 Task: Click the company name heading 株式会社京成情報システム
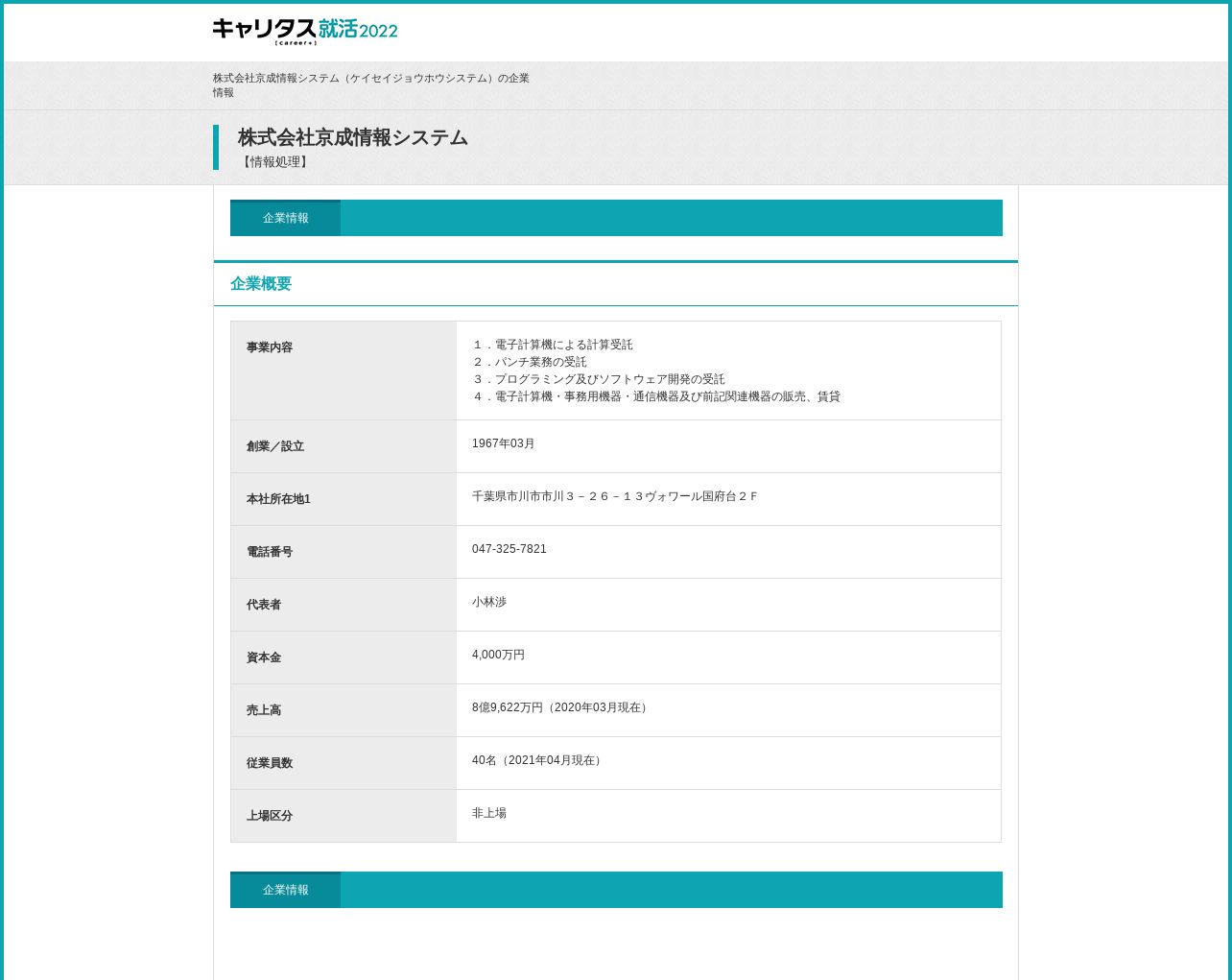[353, 137]
